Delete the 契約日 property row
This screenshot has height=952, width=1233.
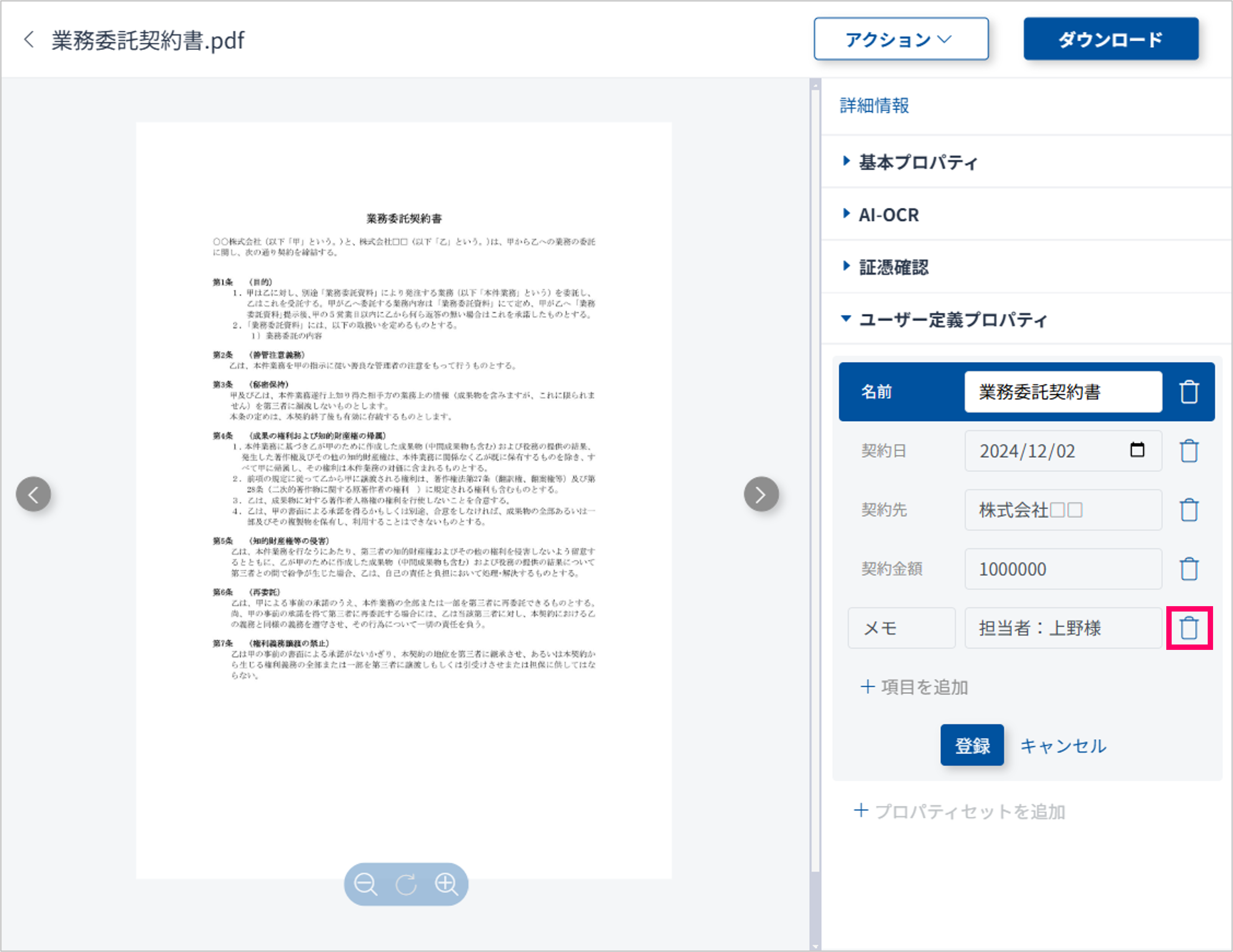pos(1189,451)
